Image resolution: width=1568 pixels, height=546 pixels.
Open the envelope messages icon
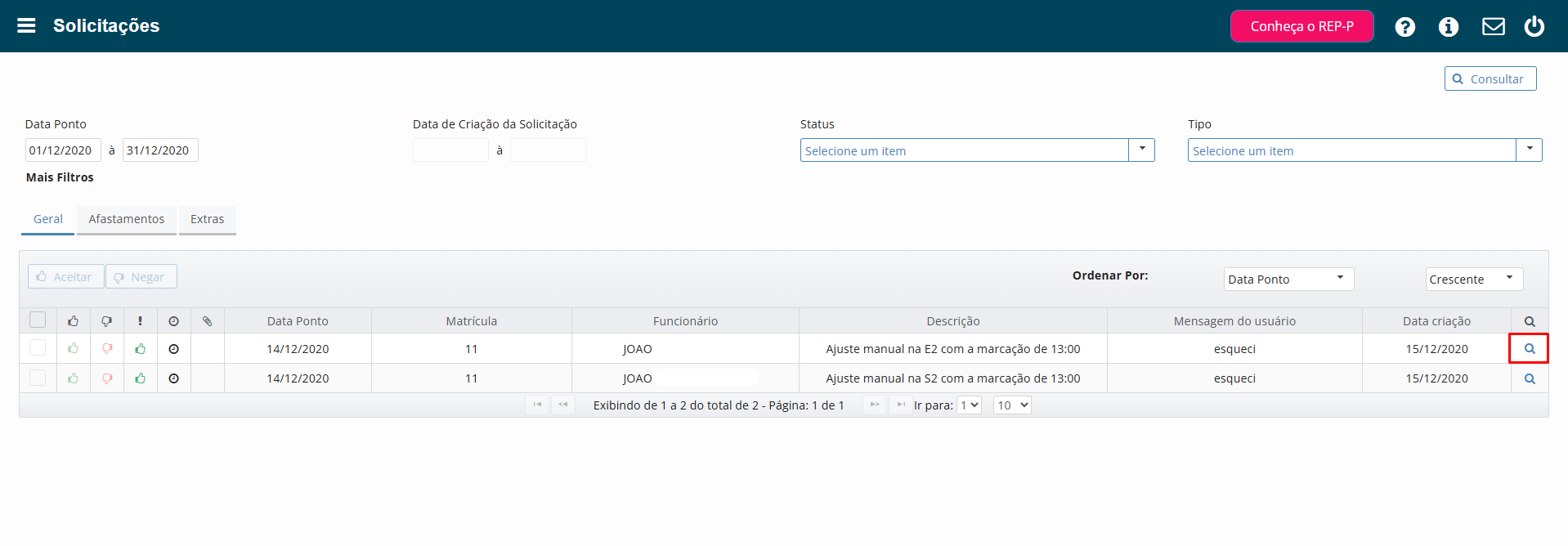(x=1493, y=27)
